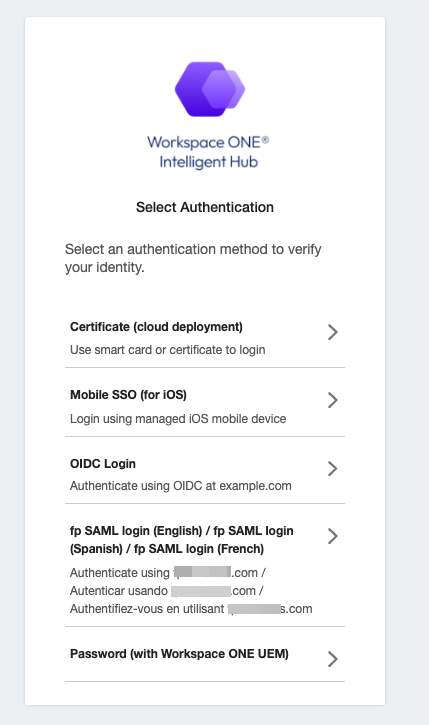Click the French "Authentifiez-vous en utilisant" line

[191, 609]
